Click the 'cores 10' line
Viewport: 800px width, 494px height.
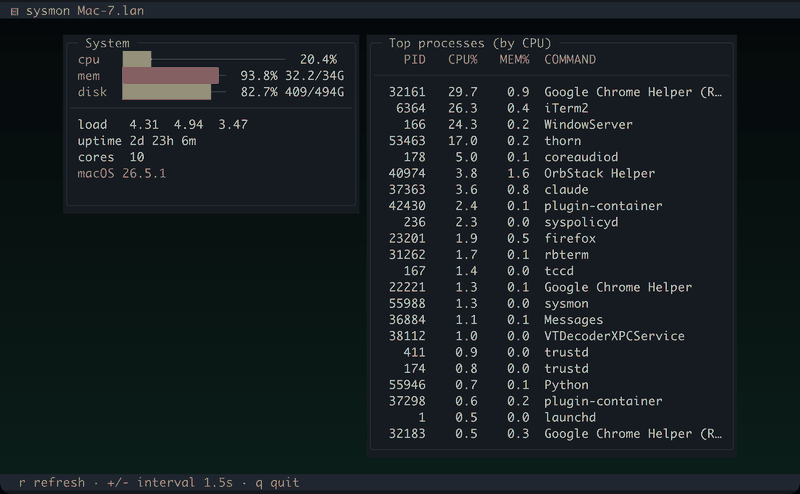[x=111, y=157]
